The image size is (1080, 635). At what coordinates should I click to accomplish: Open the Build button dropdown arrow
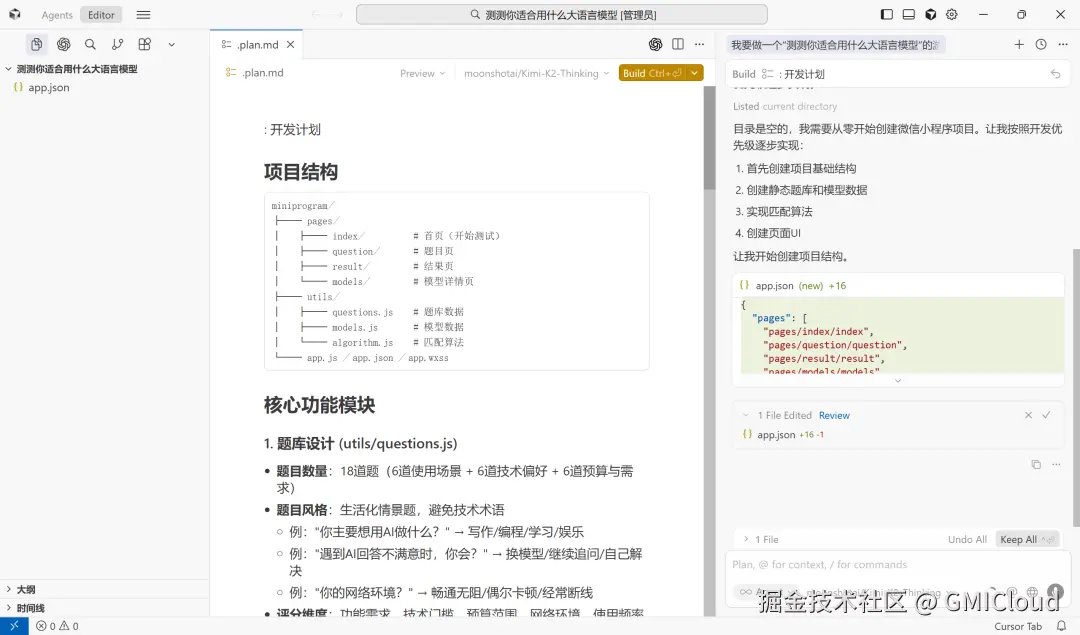(x=695, y=73)
